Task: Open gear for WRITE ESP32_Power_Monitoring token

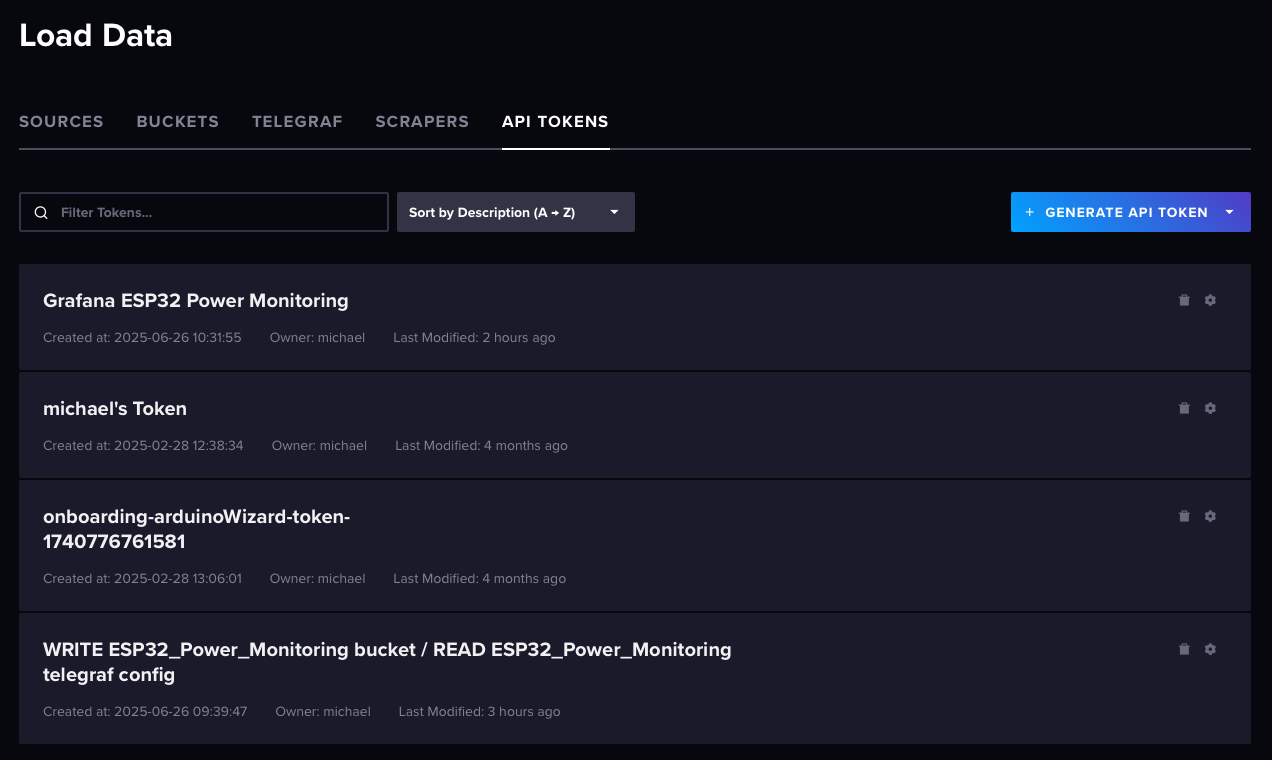Action: (x=1210, y=649)
